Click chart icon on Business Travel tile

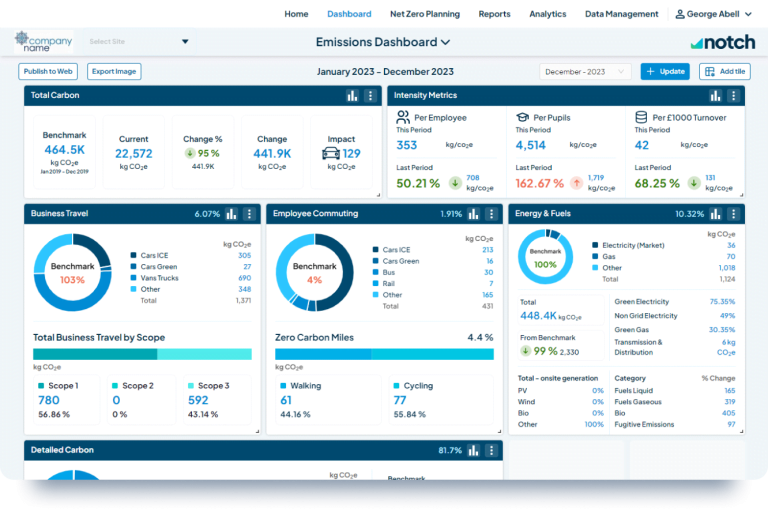[x=231, y=214]
